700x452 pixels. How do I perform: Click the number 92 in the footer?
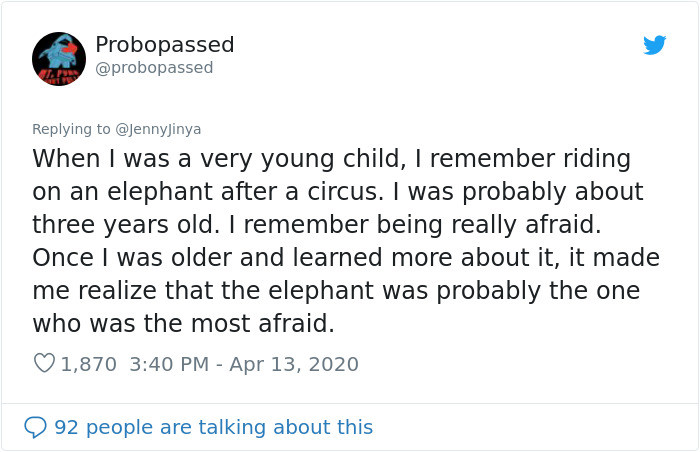click(67, 427)
